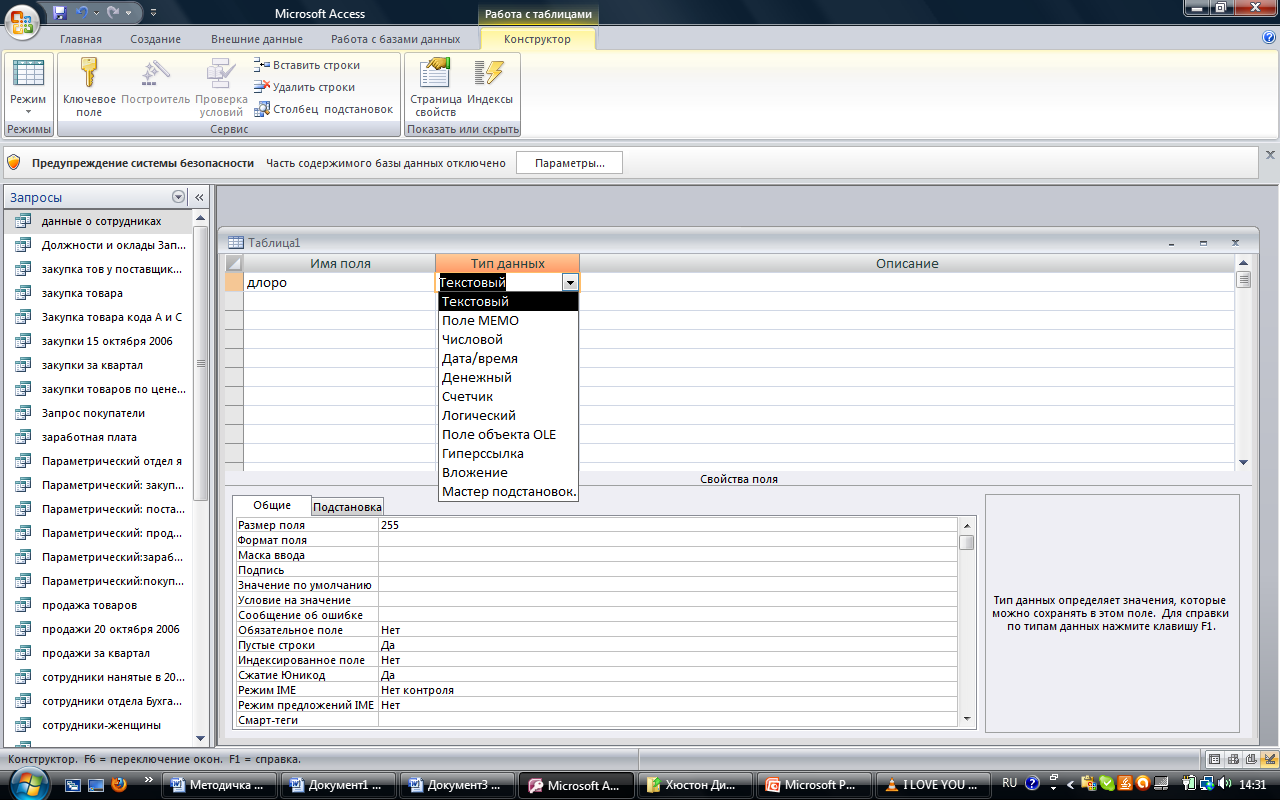Choose Денежный data type
Screen dimensions: 1280x800
[x=509, y=378]
